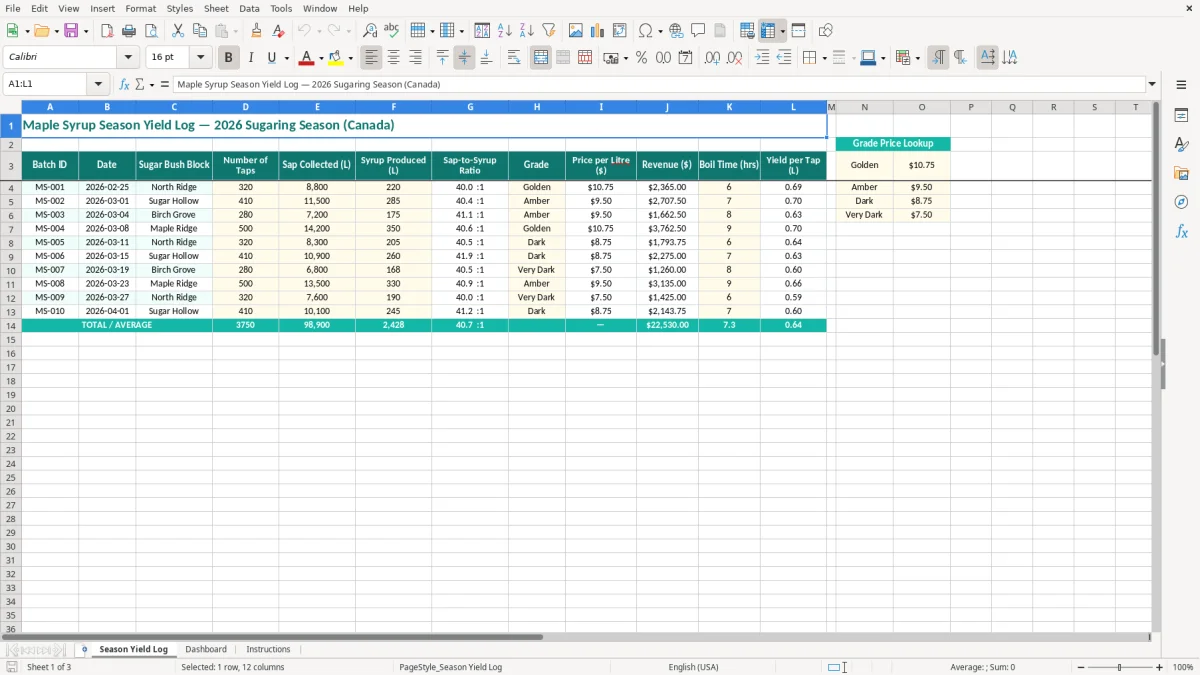The image size is (1200, 675).
Task: Click Sort Ascending icon
Action: (505, 31)
